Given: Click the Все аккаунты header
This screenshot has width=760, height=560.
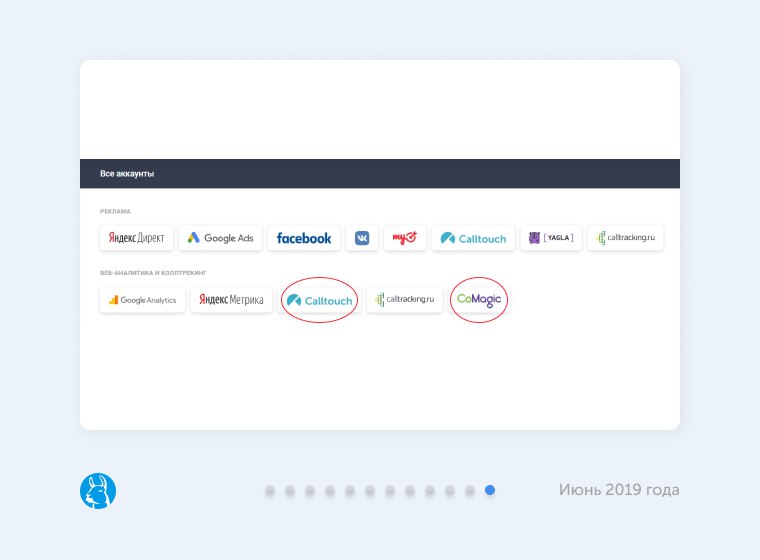Looking at the screenshot, I should (x=127, y=174).
